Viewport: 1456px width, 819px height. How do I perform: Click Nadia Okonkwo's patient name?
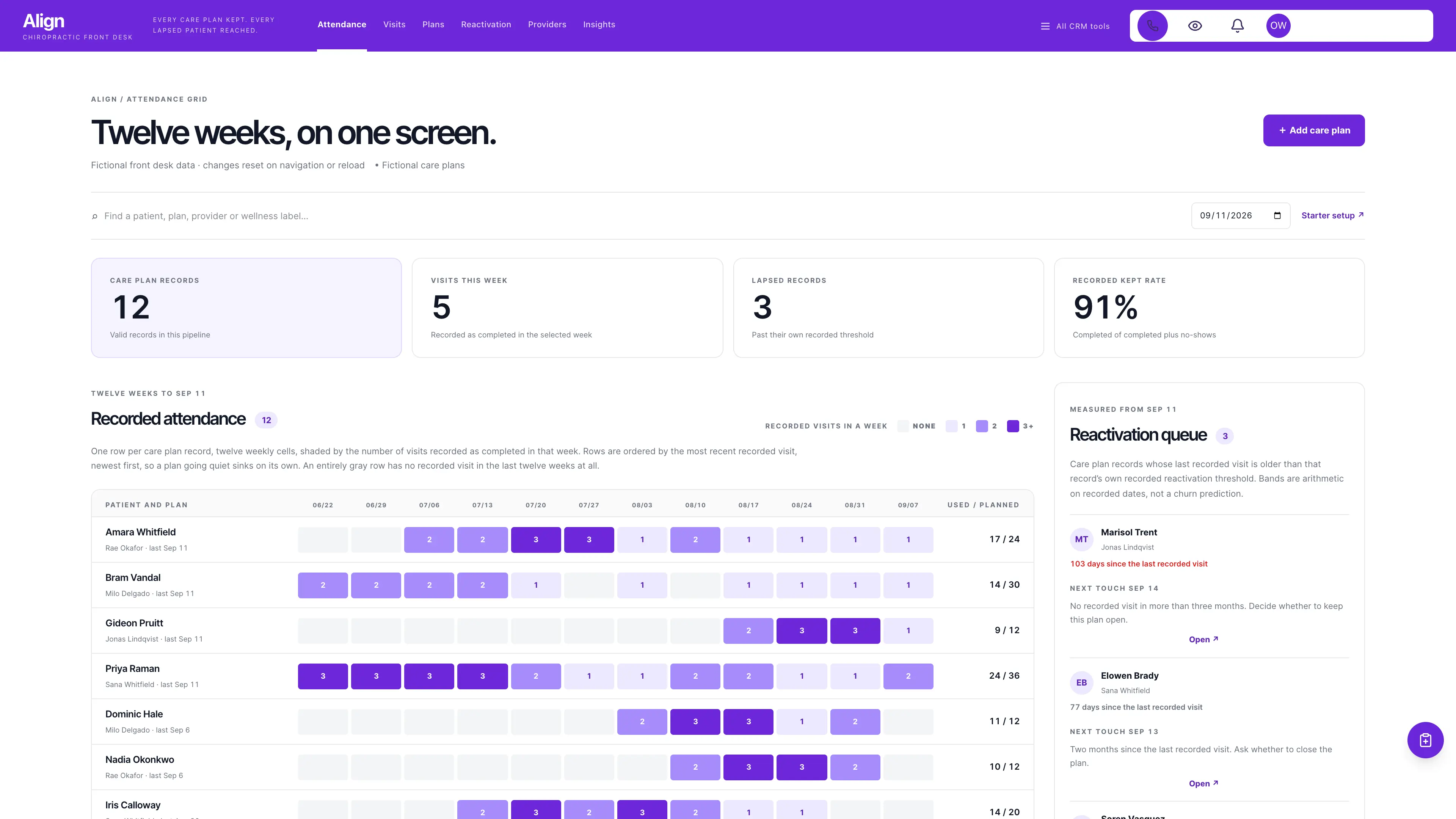click(140, 759)
